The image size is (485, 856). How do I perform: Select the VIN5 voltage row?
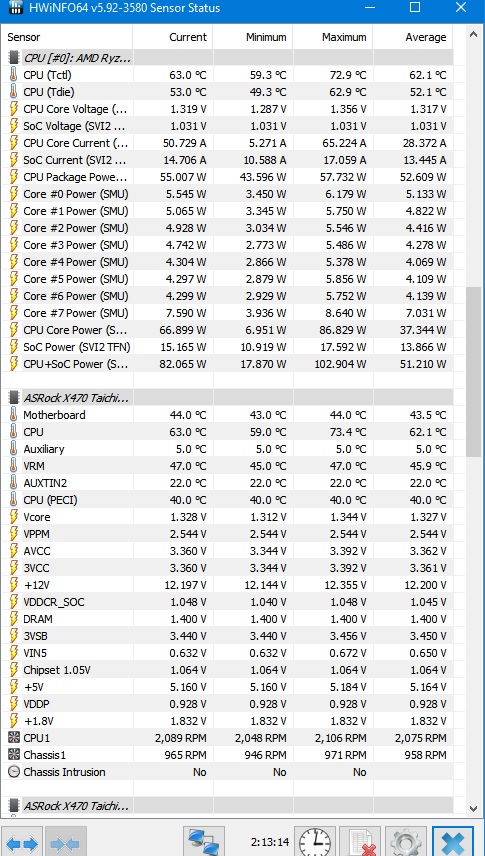[x=227, y=653]
